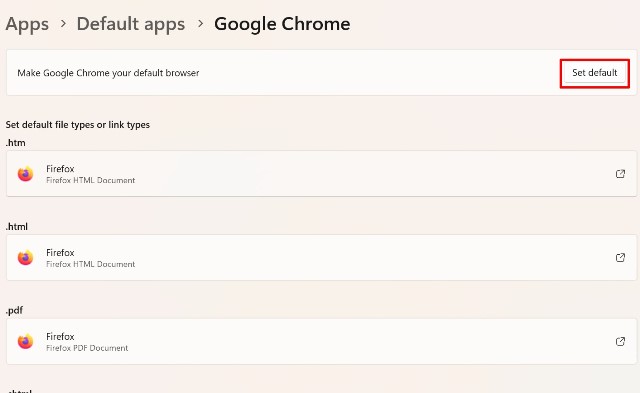
Task: Go back to Apps breadcrumb
Action: pos(27,24)
